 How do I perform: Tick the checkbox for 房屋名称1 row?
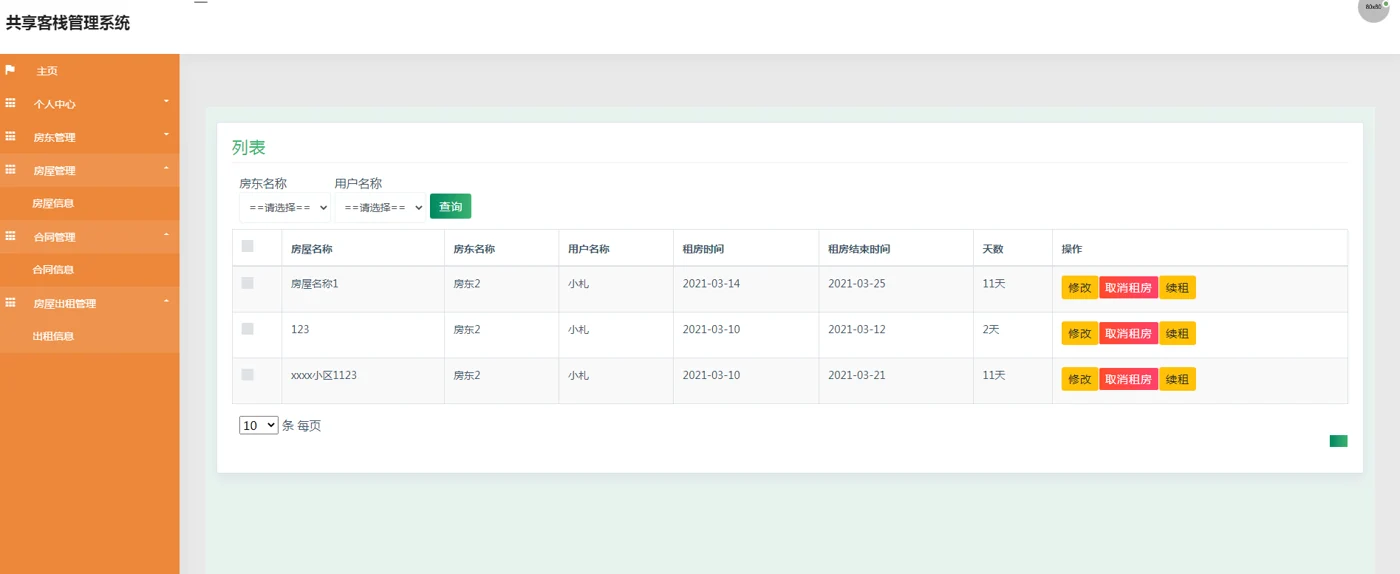coord(248,283)
